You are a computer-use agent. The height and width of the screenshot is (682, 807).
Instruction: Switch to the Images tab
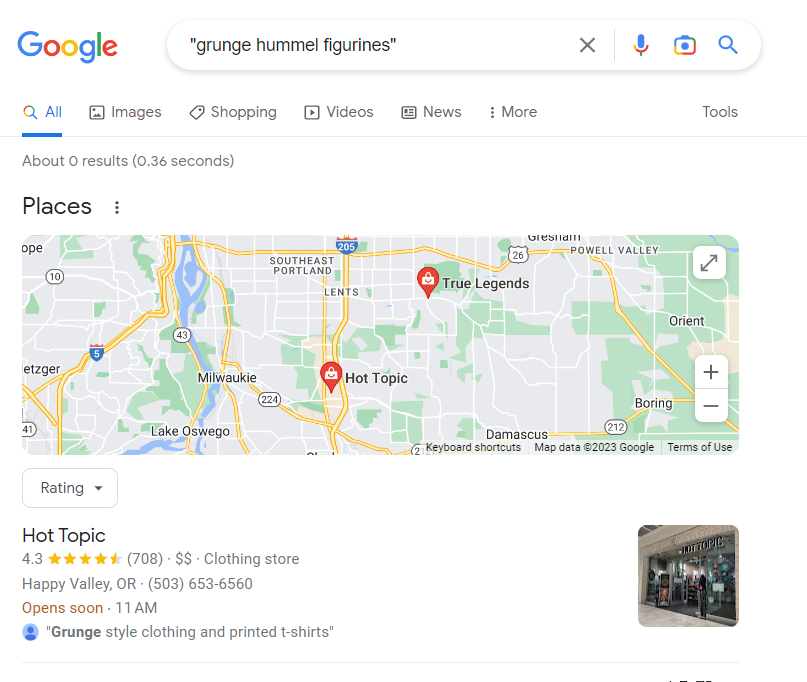[125, 112]
